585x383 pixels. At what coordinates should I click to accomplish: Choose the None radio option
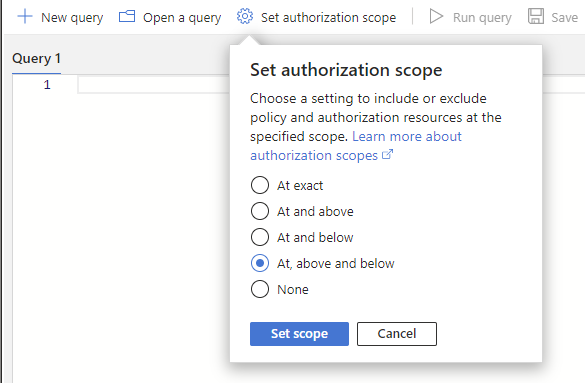pyautogui.click(x=260, y=289)
